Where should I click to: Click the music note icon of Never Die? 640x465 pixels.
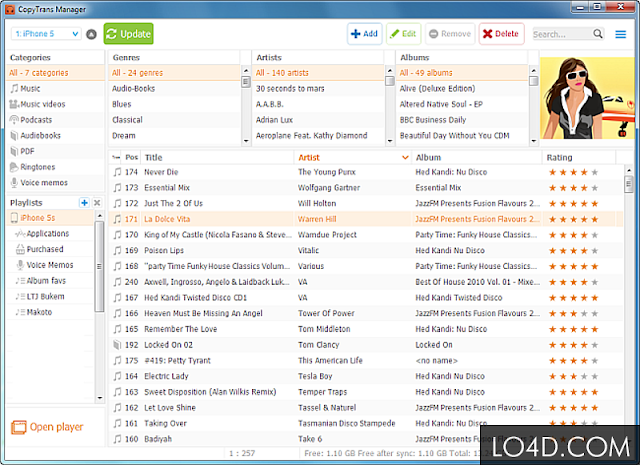[117, 172]
